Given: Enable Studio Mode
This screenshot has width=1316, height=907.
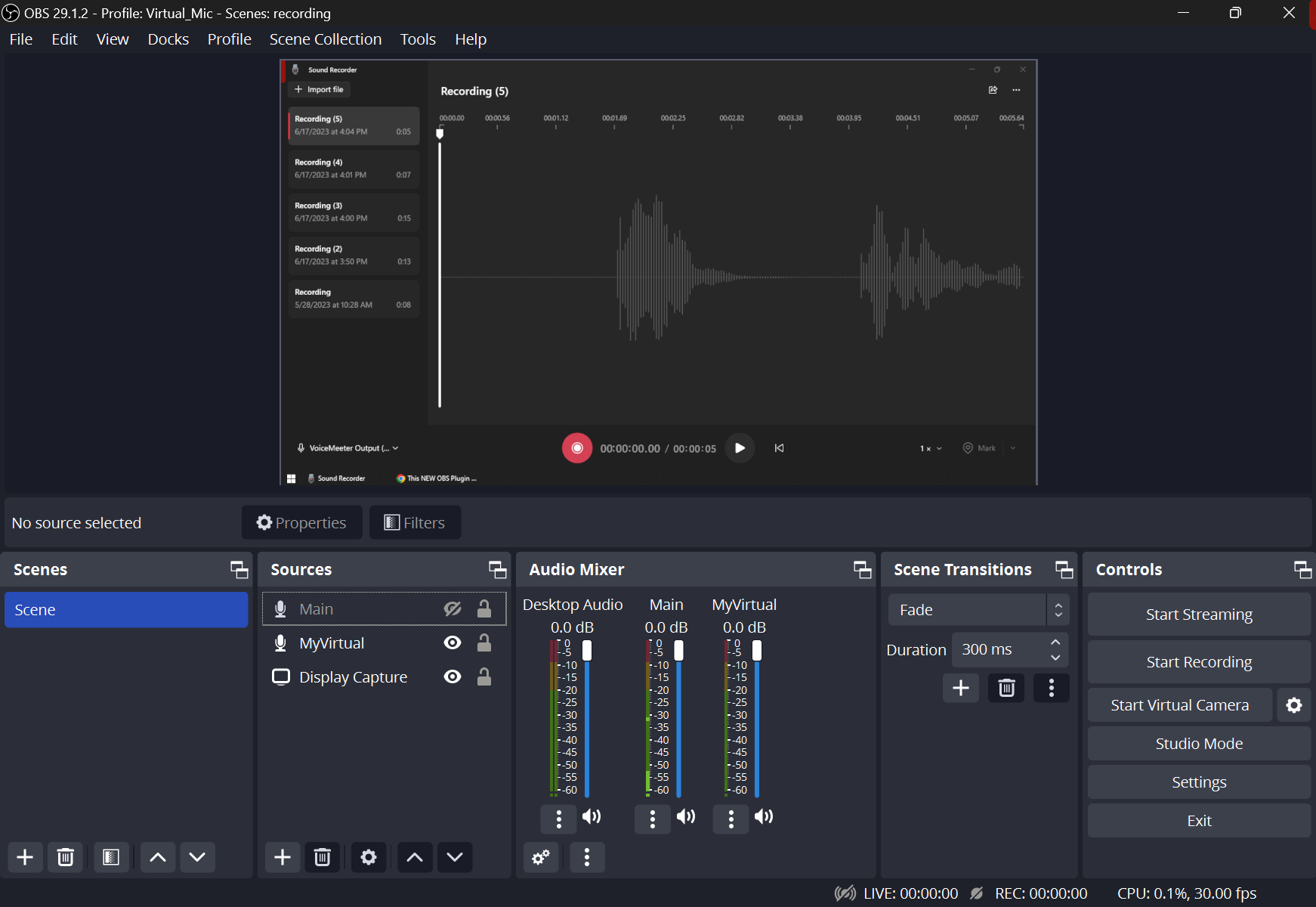Looking at the screenshot, I should (1199, 744).
